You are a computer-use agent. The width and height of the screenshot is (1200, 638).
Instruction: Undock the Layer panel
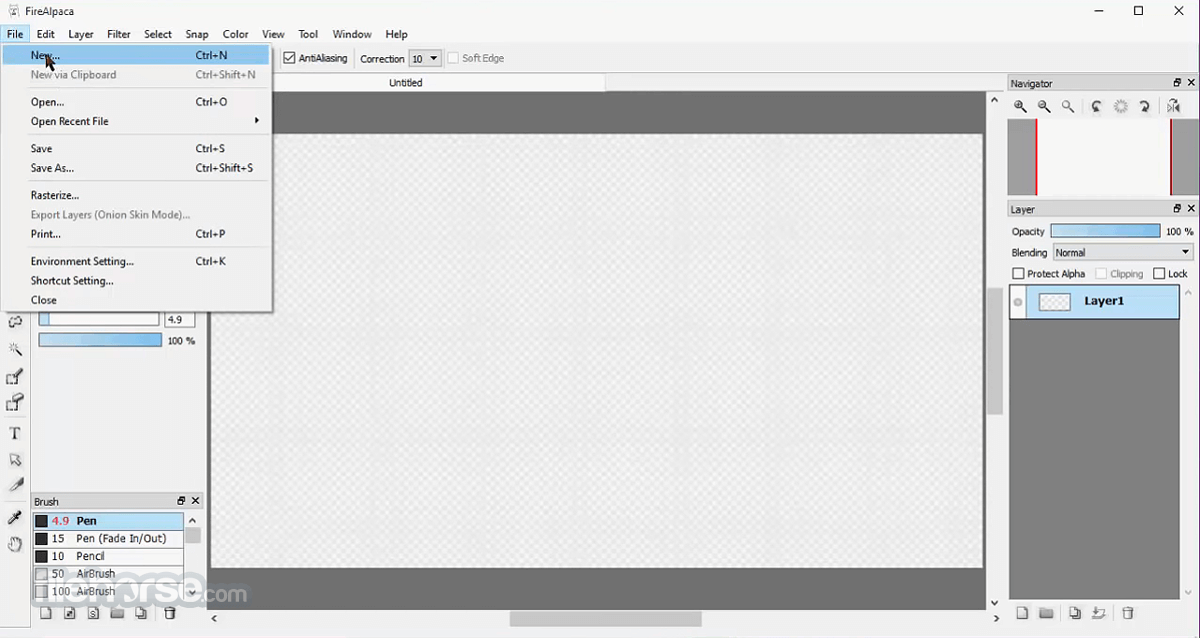pyautogui.click(x=1177, y=209)
